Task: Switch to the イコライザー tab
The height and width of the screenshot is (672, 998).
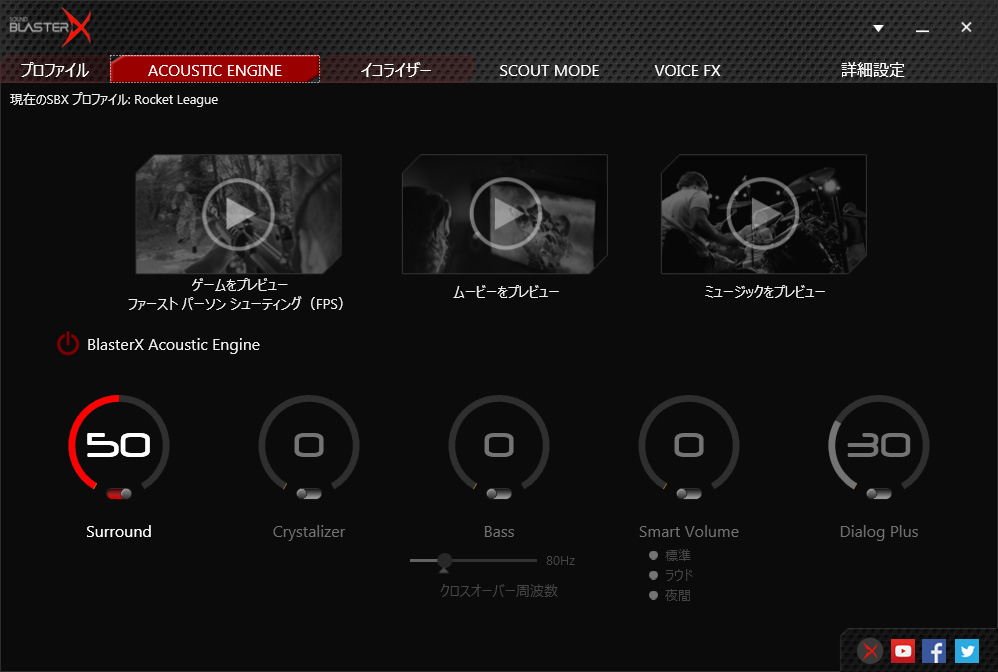Action: pyautogui.click(x=396, y=70)
